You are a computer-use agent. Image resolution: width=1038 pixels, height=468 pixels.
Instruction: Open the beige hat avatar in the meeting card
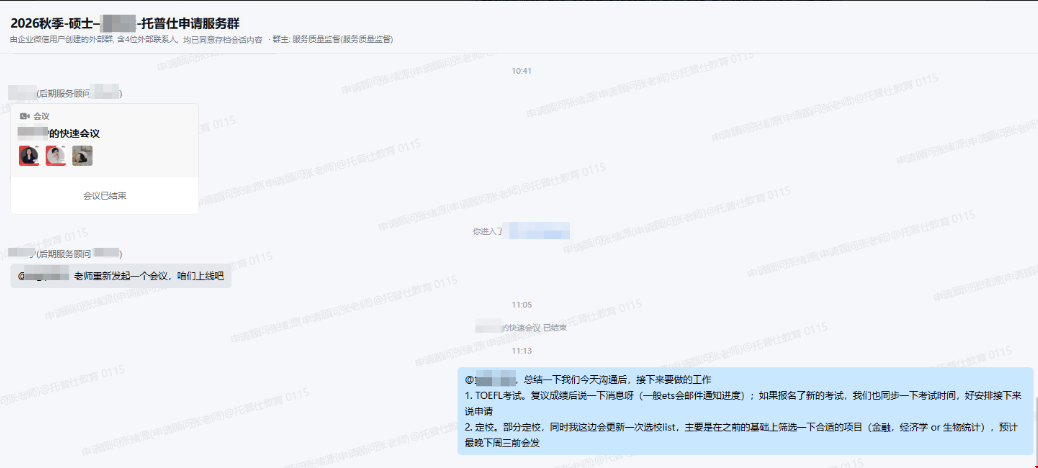[82, 156]
